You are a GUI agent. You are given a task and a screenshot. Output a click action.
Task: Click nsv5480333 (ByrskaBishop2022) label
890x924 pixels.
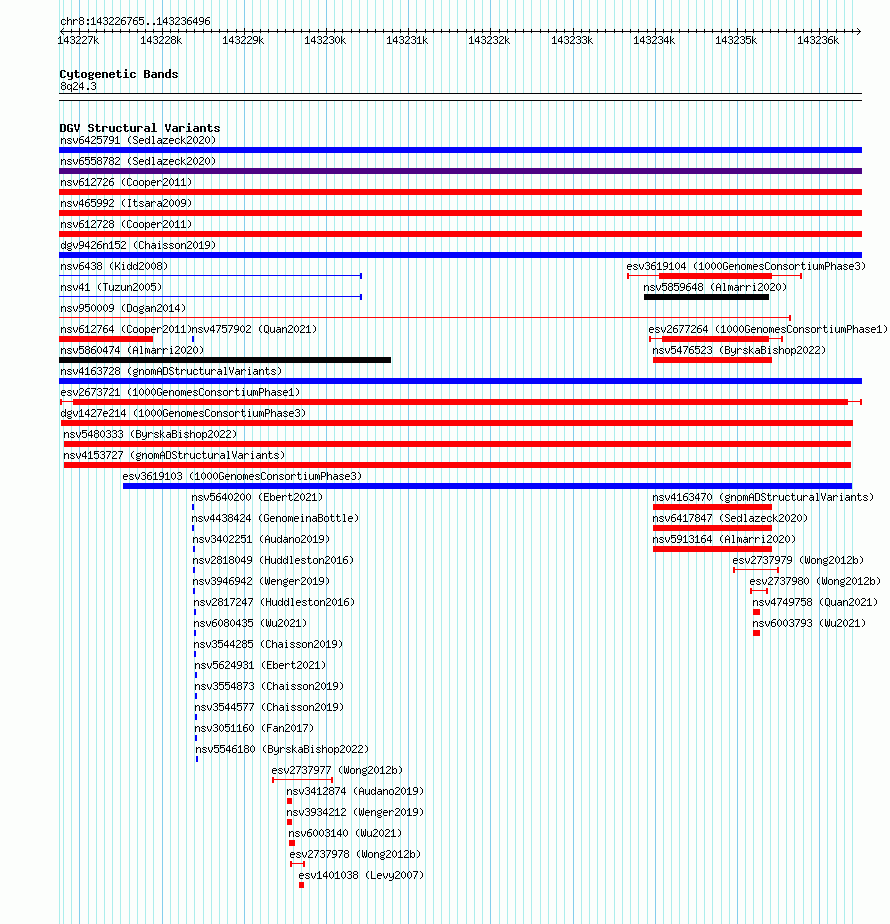tap(150, 434)
